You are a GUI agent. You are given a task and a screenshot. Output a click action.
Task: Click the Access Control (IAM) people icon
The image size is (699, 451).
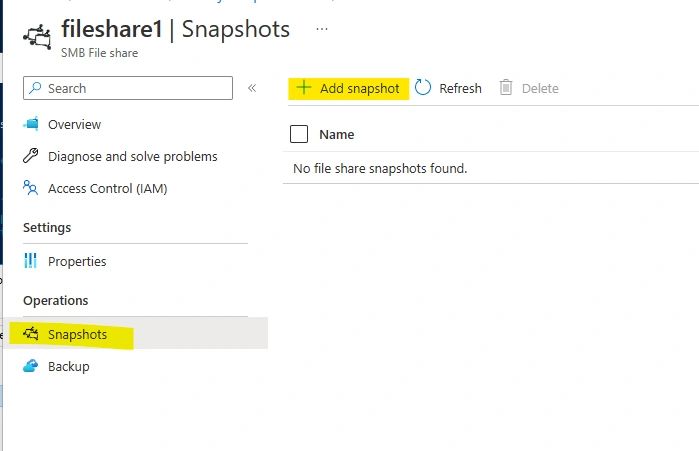click(31, 188)
